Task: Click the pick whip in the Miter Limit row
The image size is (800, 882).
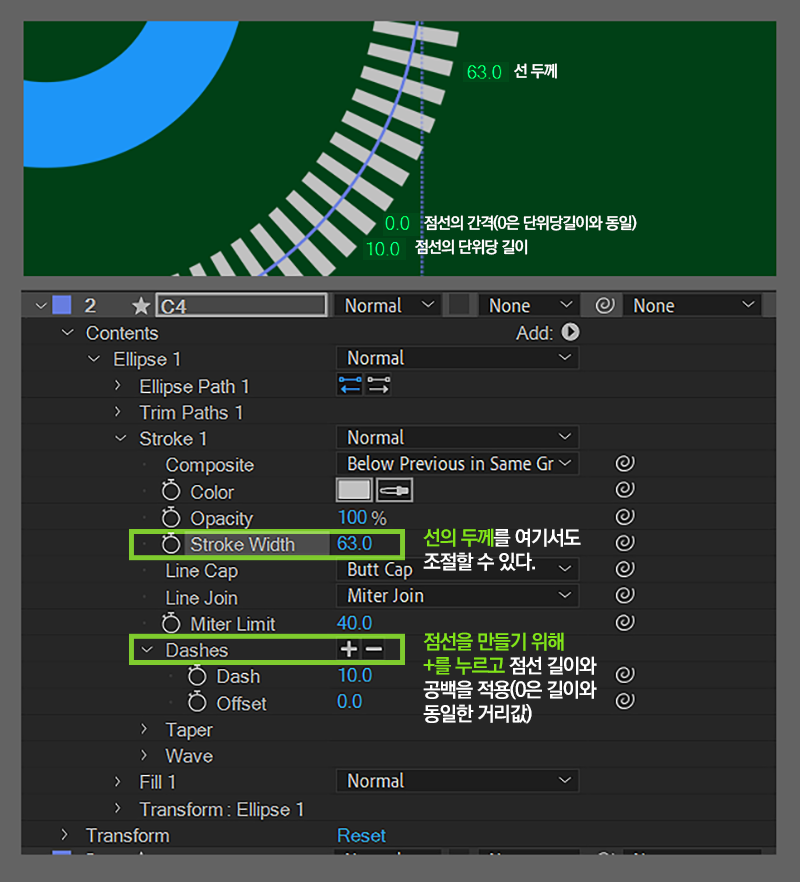Action: click(624, 622)
